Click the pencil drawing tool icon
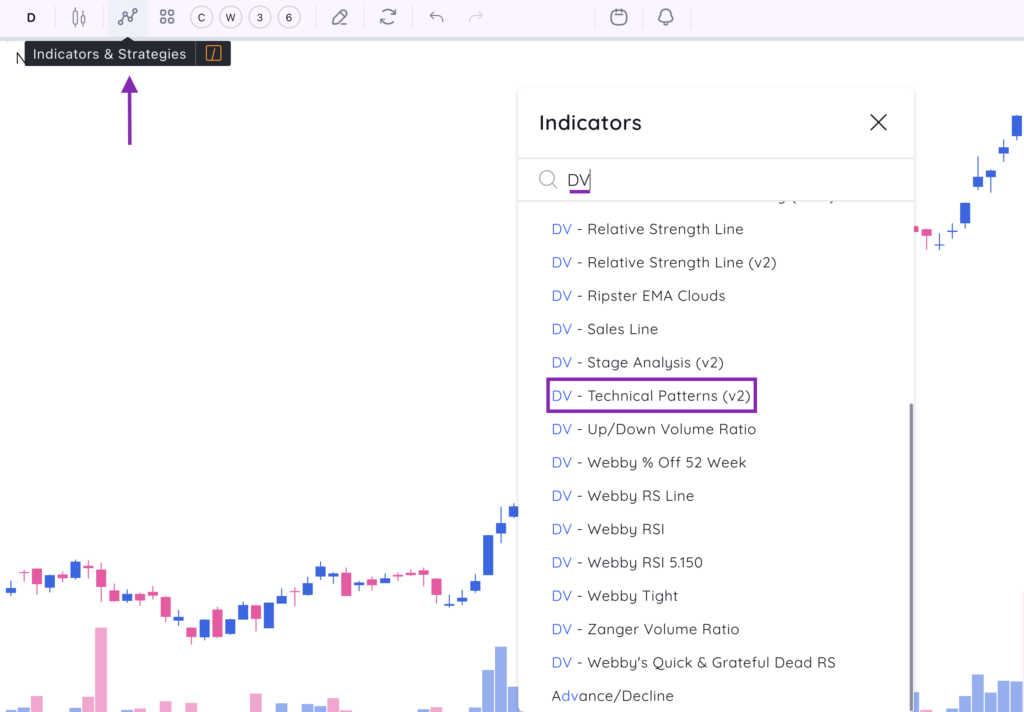The height and width of the screenshot is (712, 1024). coord(340,17)
